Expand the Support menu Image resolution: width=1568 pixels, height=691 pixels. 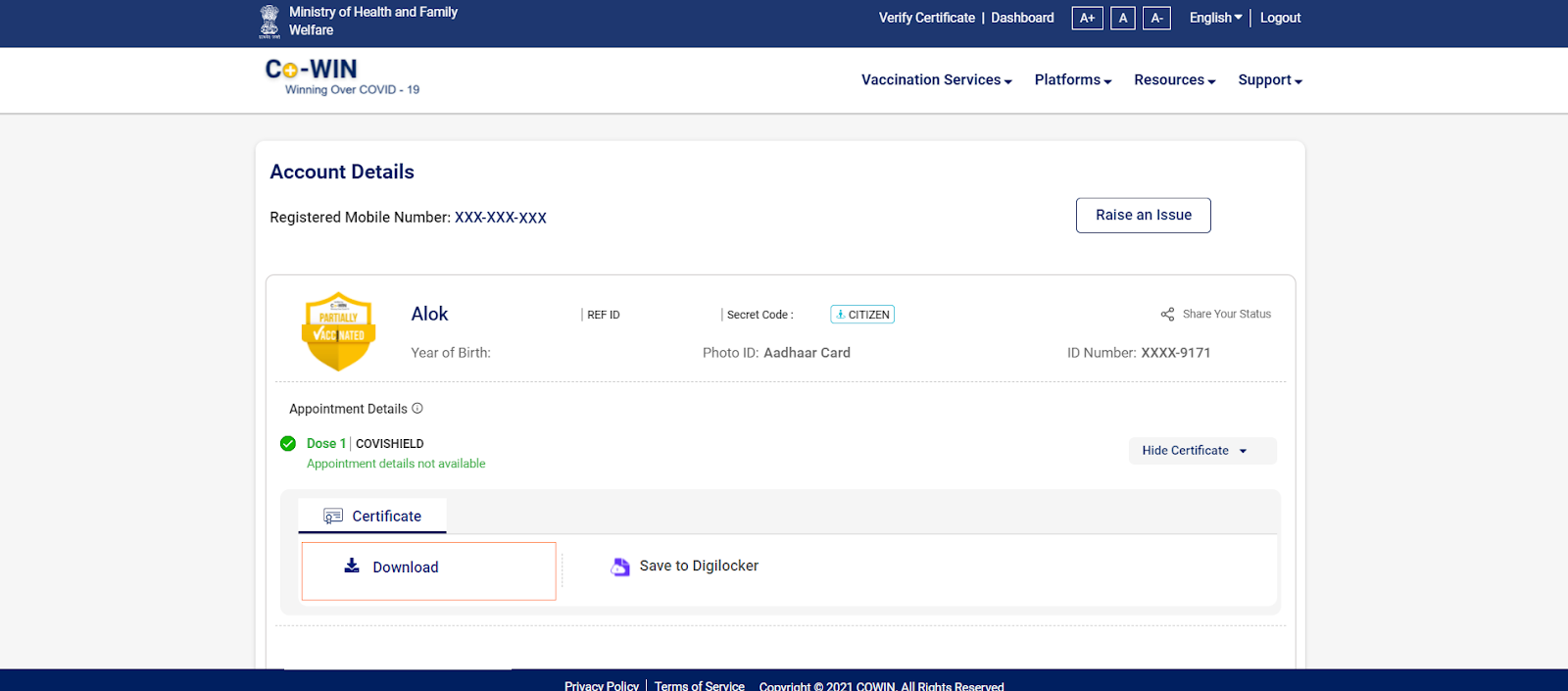point(1270,80)
